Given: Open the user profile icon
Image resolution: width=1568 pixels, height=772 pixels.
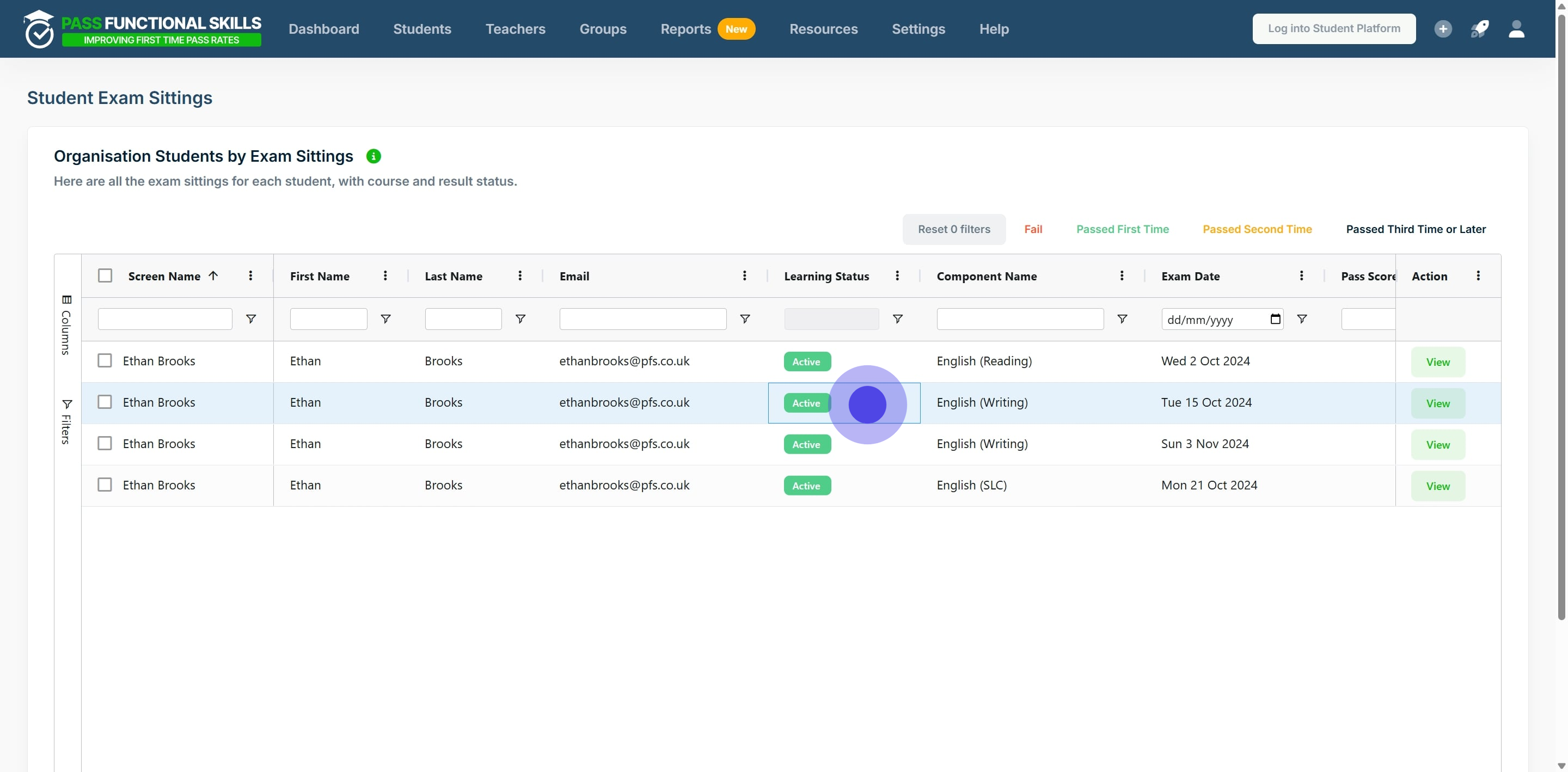Looking at the screenshot, I should point(1516,29).
